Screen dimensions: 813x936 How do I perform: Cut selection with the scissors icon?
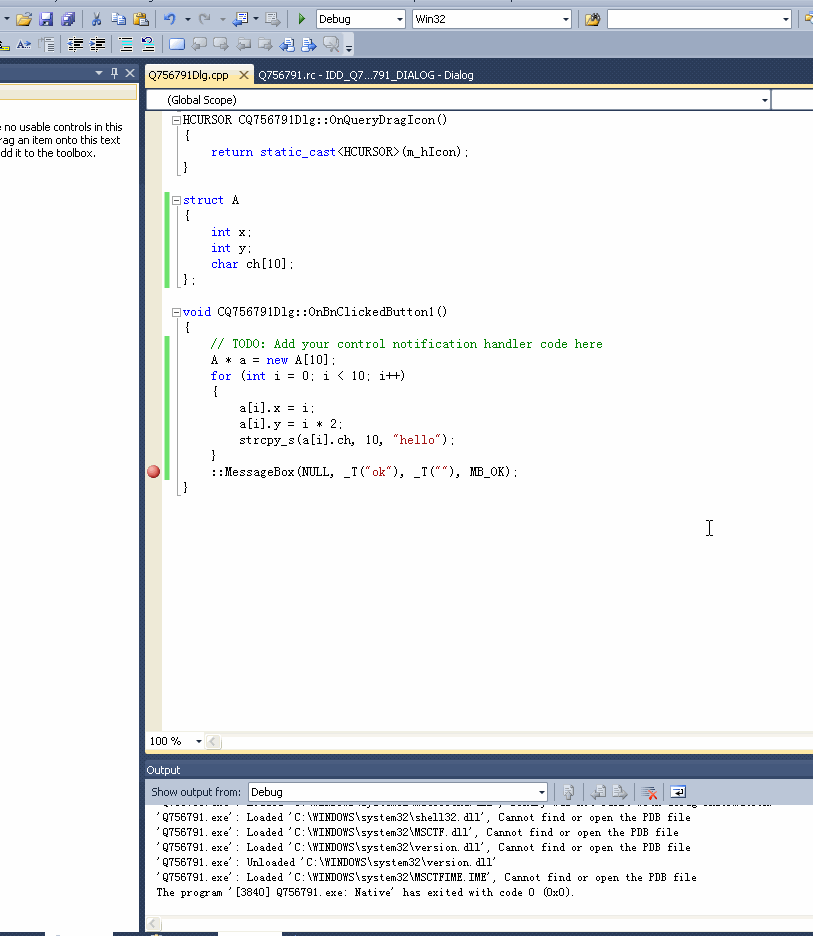point(96,19)
